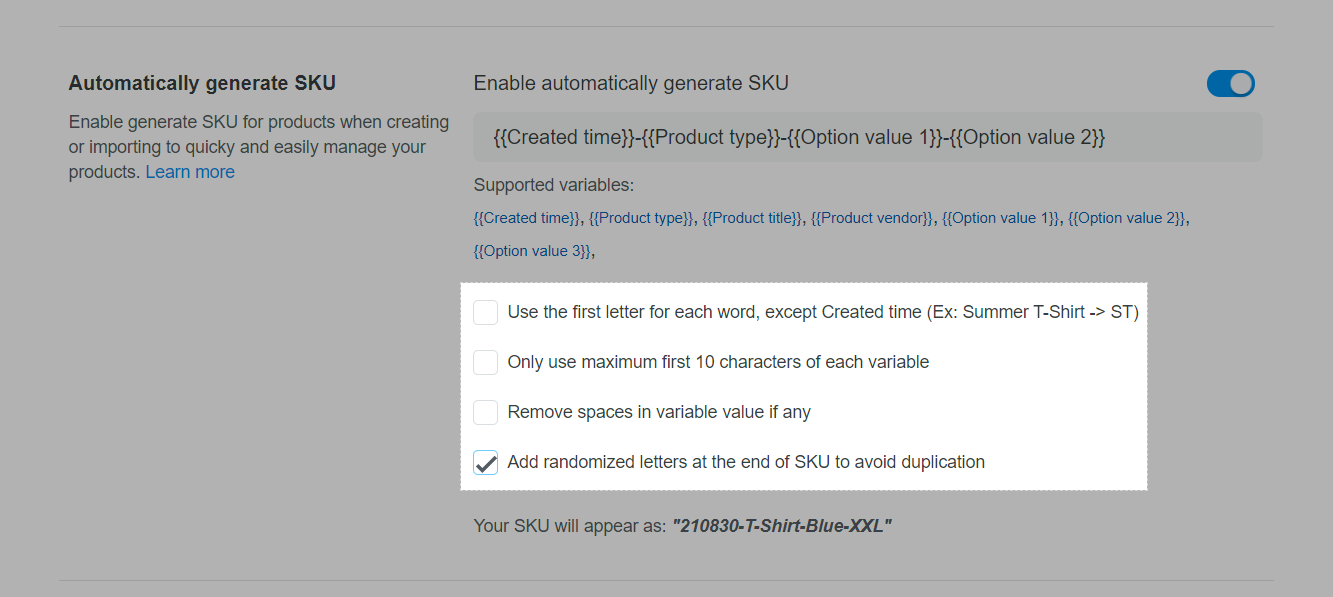Click the SKU format template input field
1333x597 pixels.
tap(867, 138)
